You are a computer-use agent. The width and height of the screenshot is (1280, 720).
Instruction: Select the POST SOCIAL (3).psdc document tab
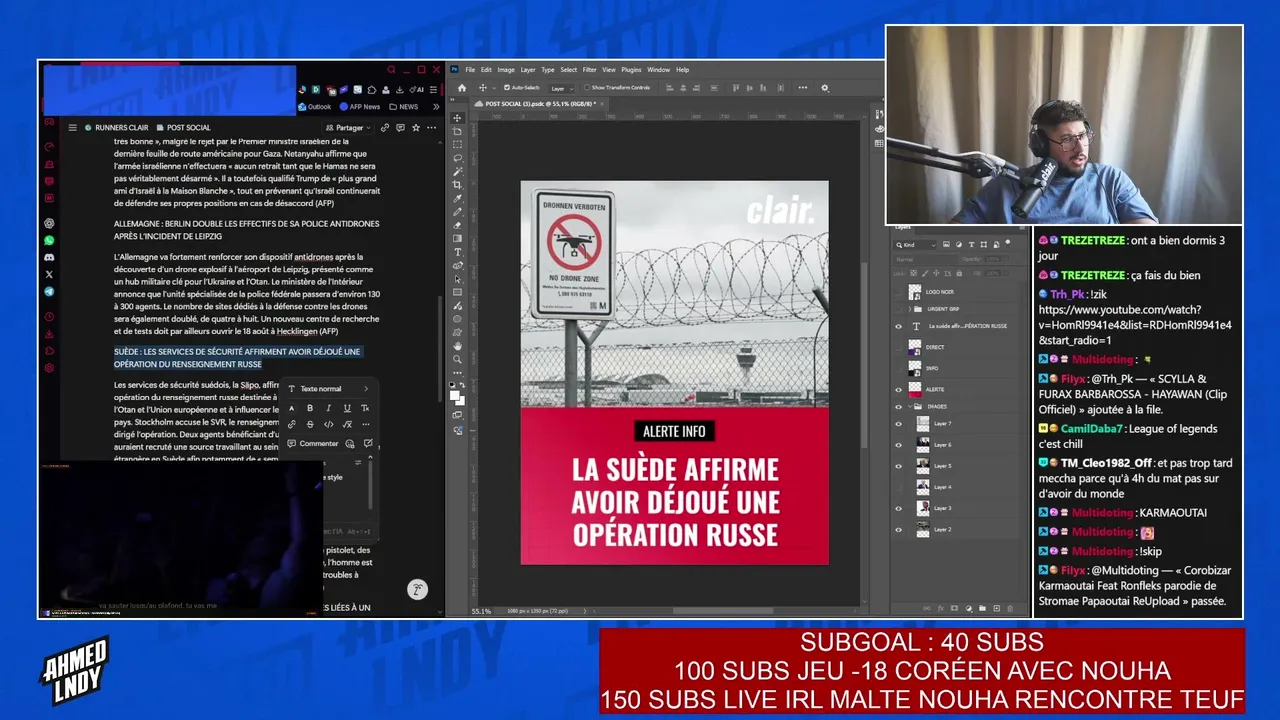click(x=539, y=103)
